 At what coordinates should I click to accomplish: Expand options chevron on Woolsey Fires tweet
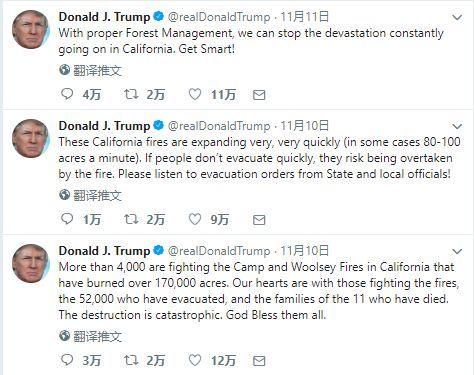[457, 251]
